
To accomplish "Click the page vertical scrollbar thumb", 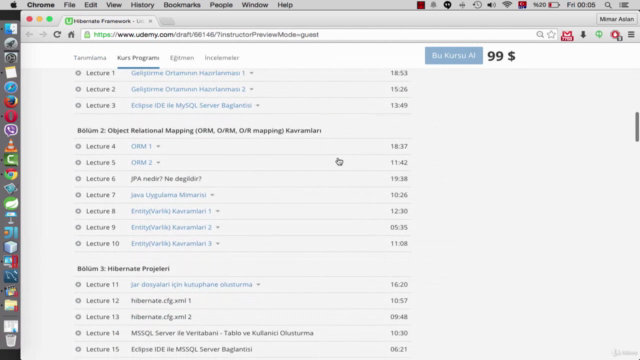I will pyautogui.click(x=637, y=127).
